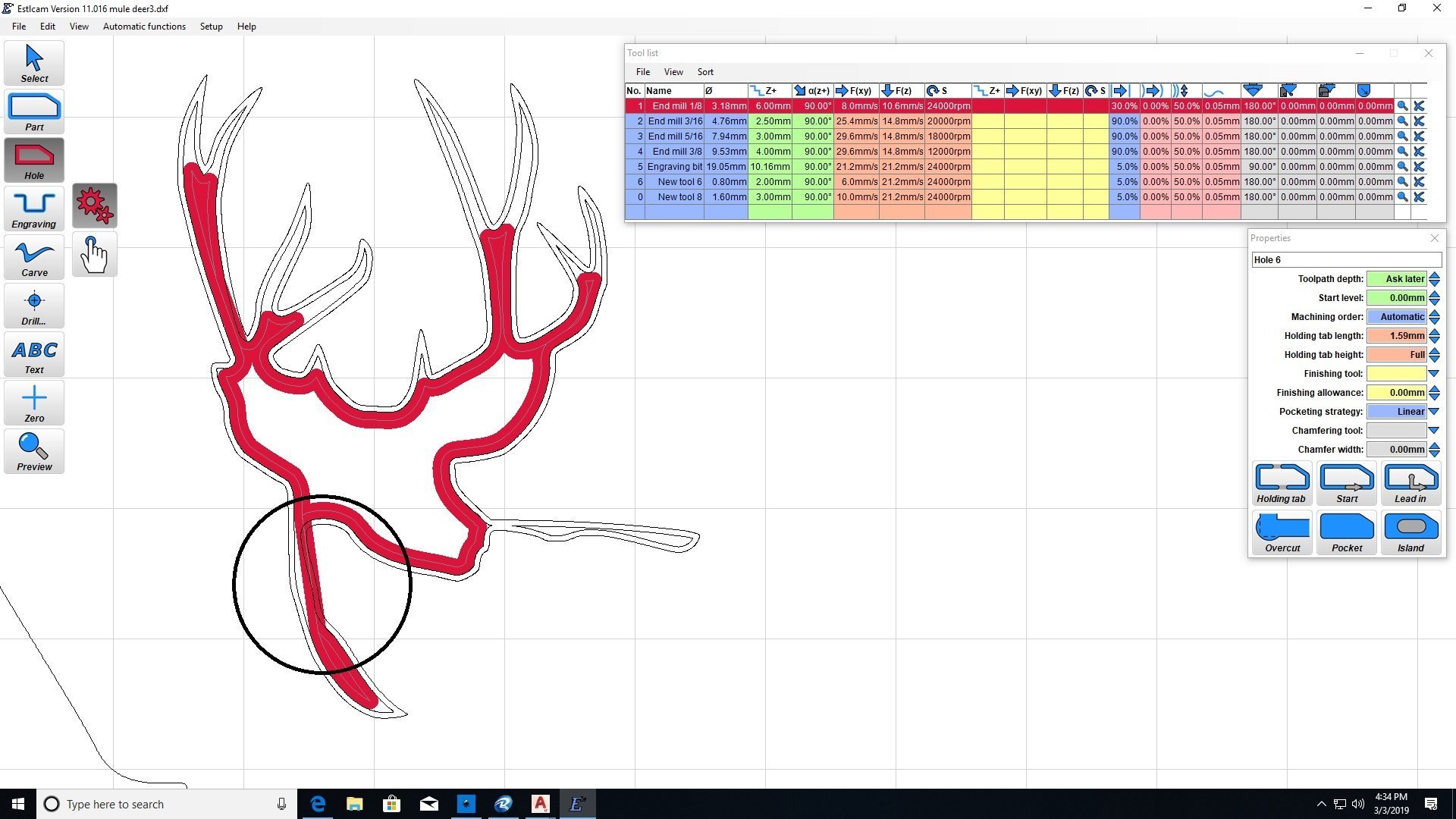Image resolution: width=1456 pixels, height=819 pixels.
Task: Click the Machining order stepper arrows
Action: click(1434, 317)
